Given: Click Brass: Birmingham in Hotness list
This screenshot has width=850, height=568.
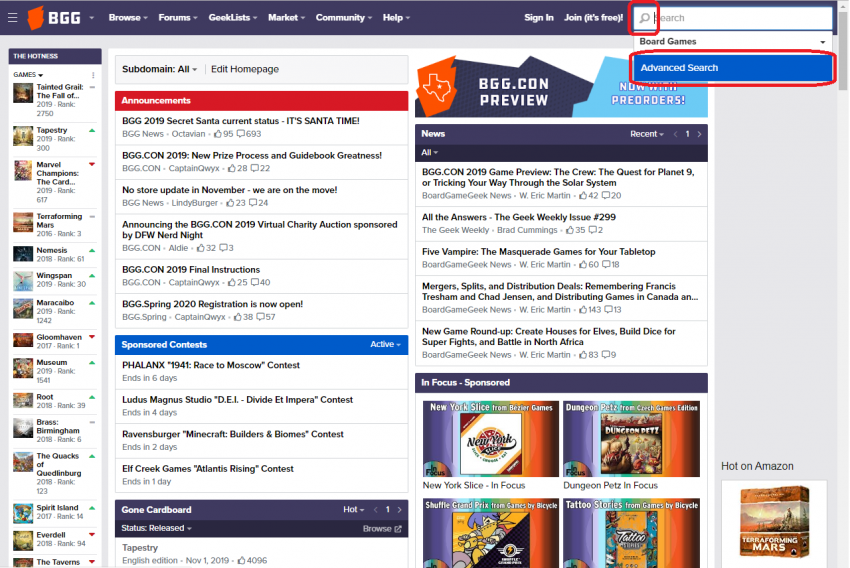Looking at the screenshot, I should click(58, 427).
